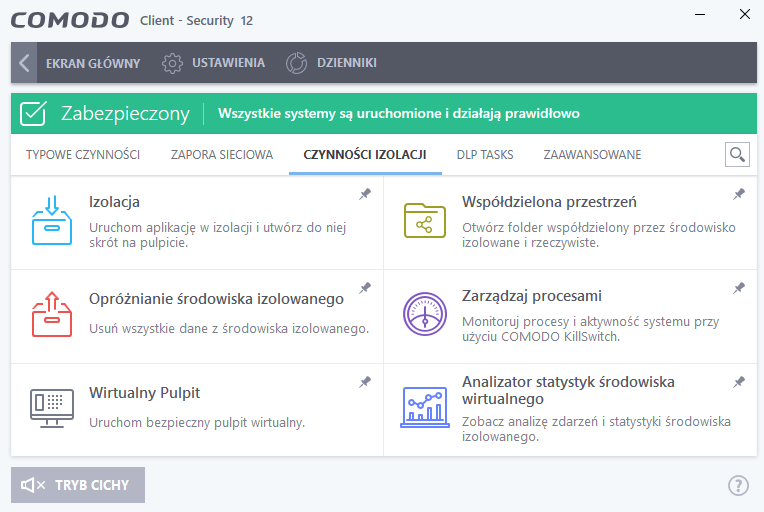Open Zarządzaj procesami gauge icon

(425, 314)
